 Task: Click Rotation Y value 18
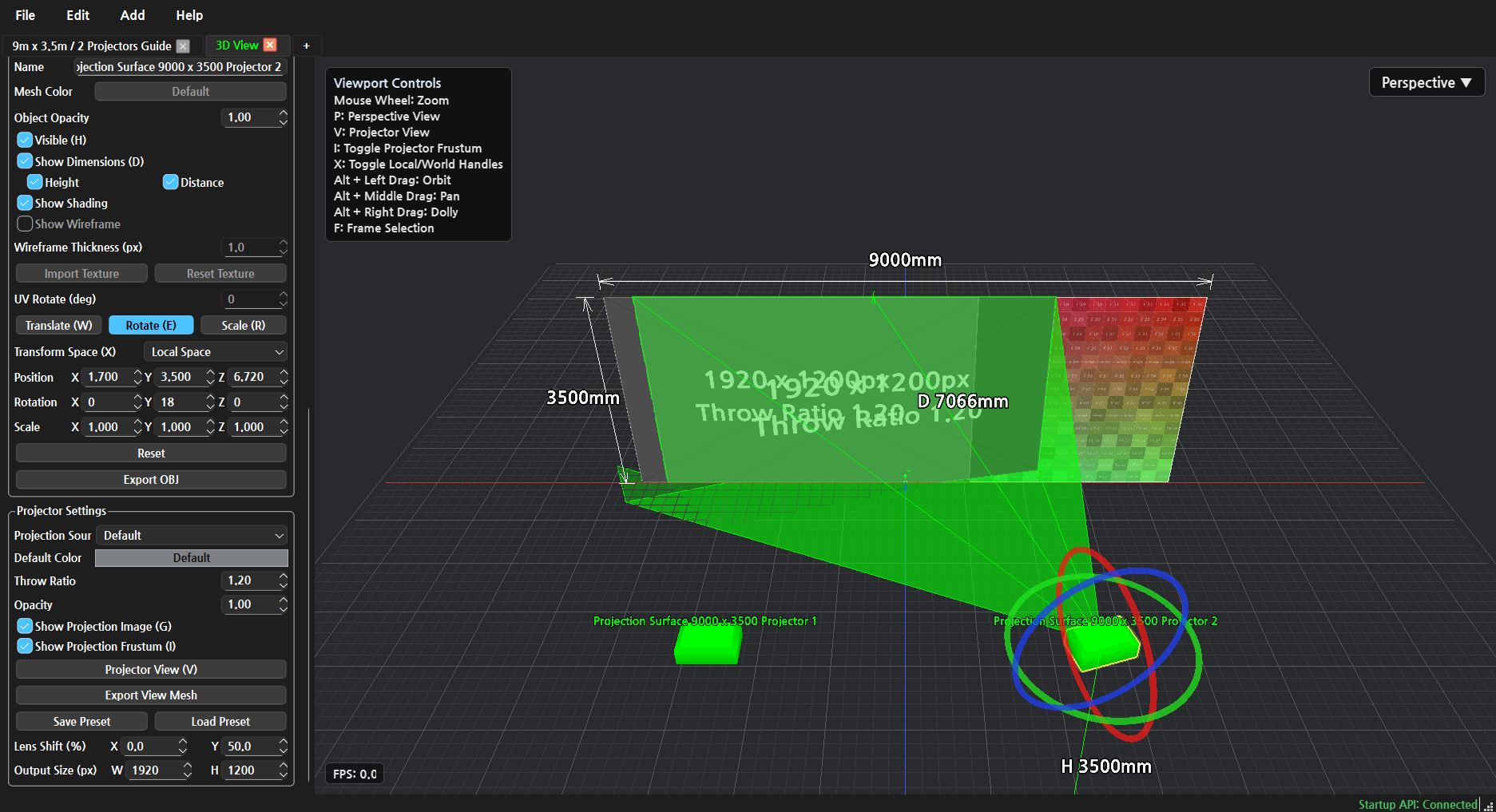pos(181,402)
